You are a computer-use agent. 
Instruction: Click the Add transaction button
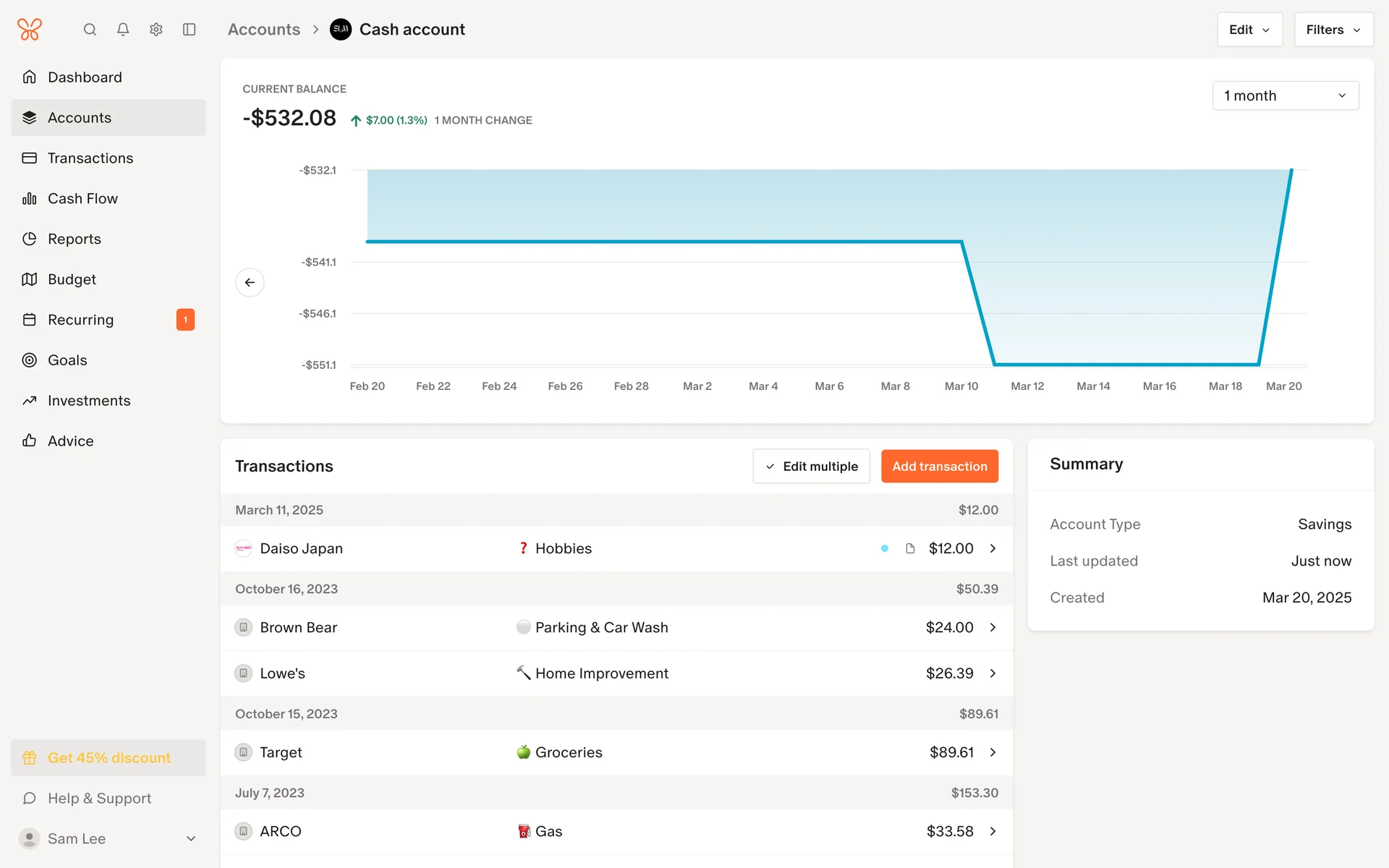click(939, 467)
